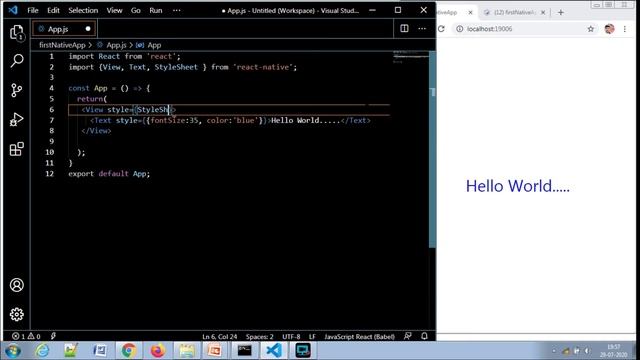Click 'react-native' import string
640x360 pixels.
pyautogui.click(x=263, y=67)
